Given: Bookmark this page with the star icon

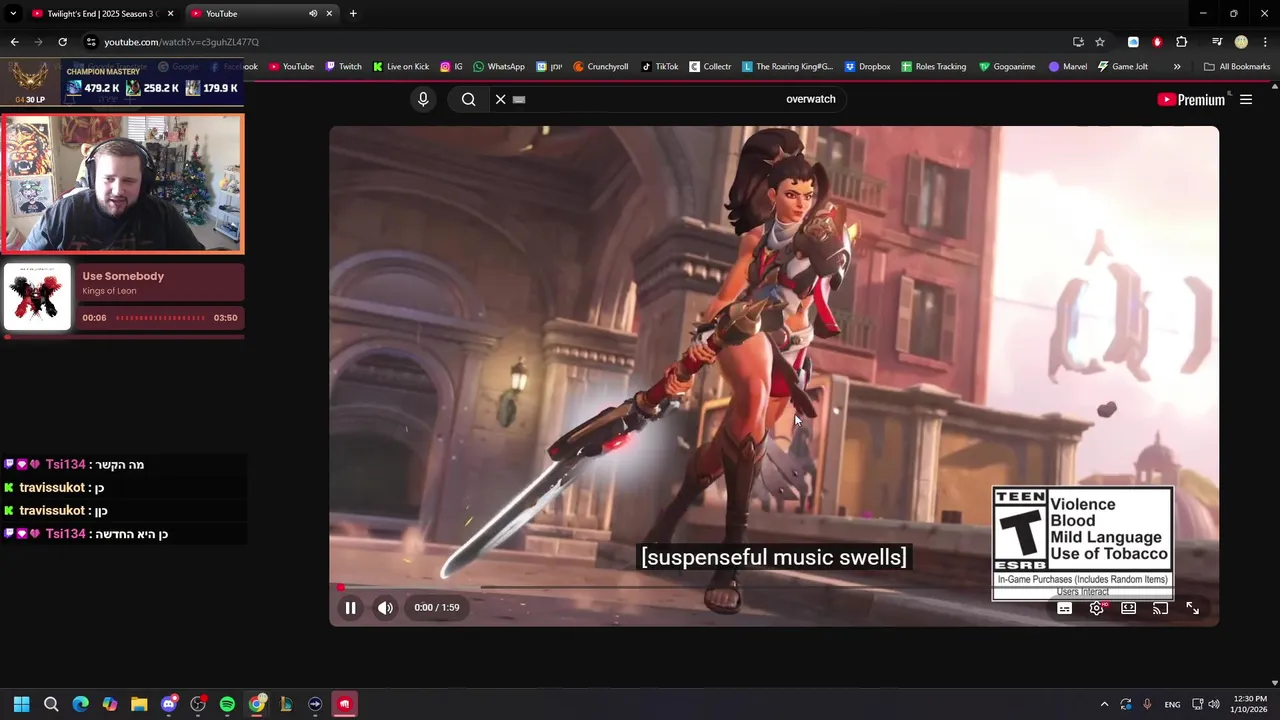Looking at the screenshot, I should tap(1100, 42).
